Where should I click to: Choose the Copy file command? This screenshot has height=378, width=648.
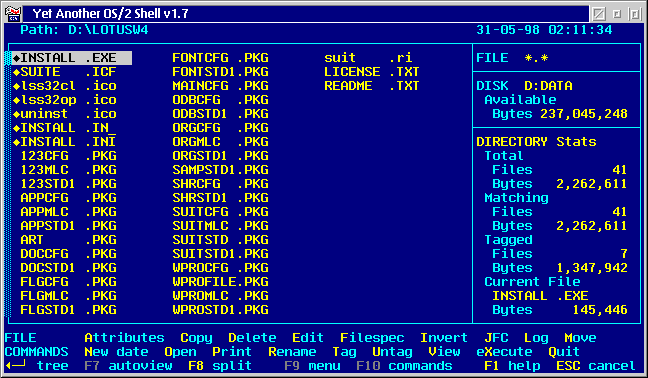click(x=196, y=338)
